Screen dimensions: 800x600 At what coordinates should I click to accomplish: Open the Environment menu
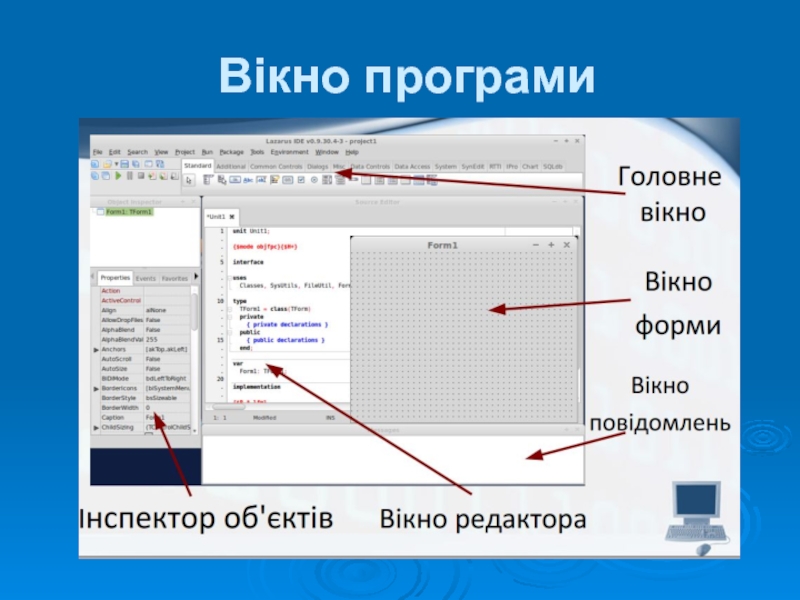[x=289, y=152]
